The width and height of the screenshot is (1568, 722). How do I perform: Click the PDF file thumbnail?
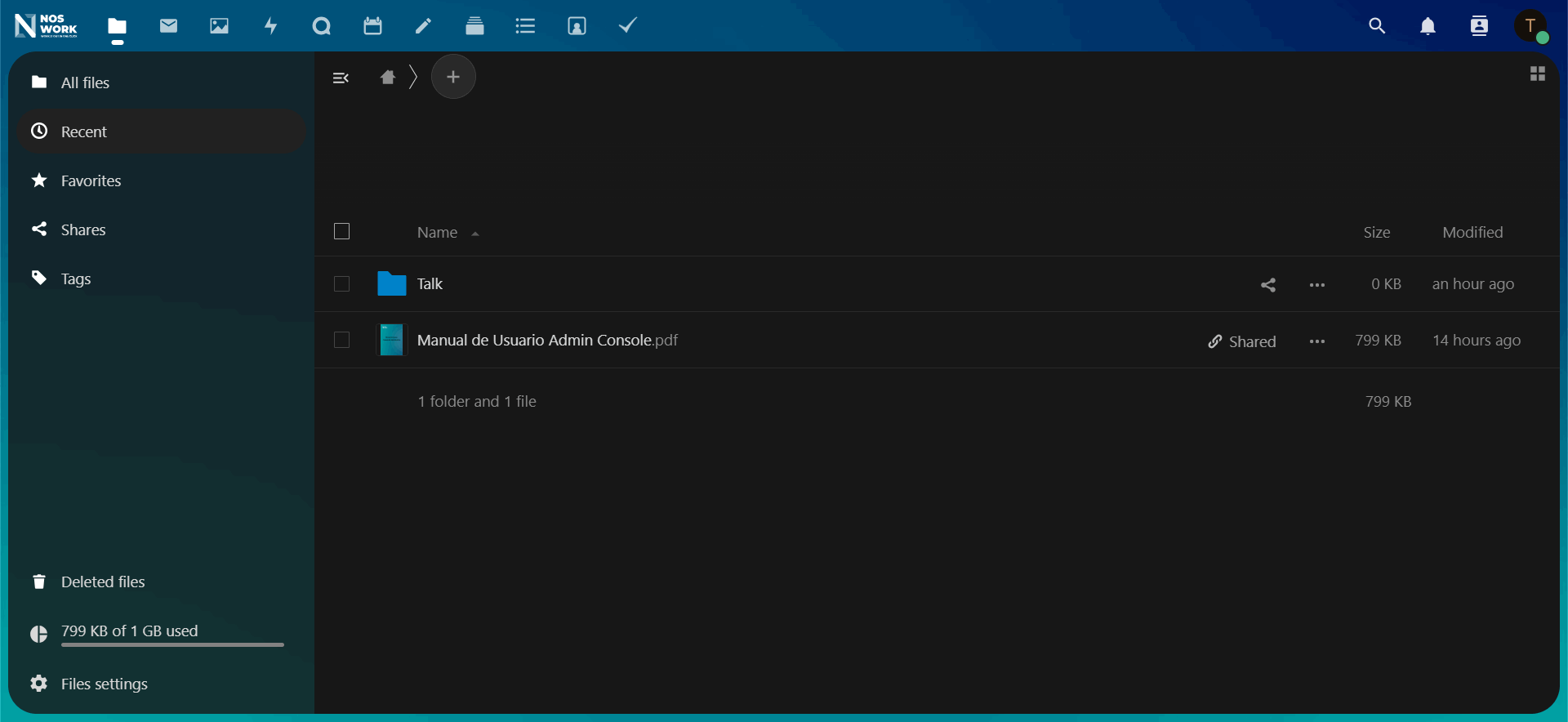391,340
